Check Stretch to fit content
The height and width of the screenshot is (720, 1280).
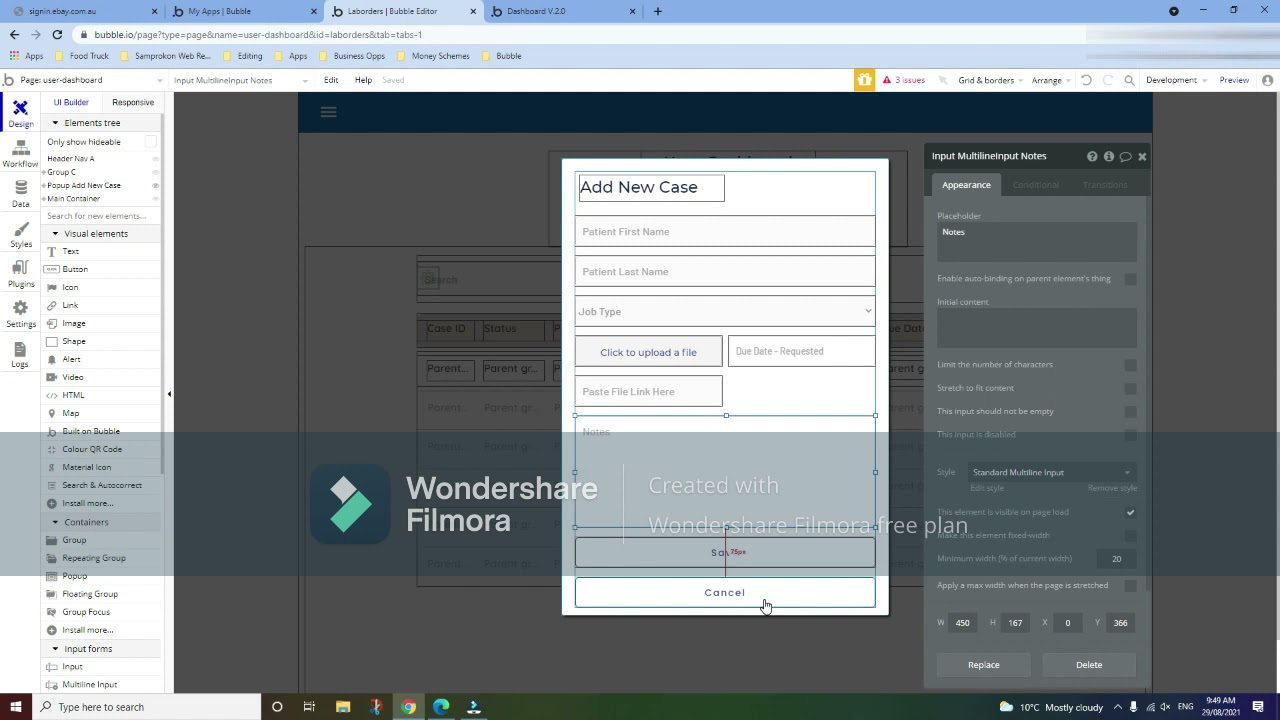(x=1130, y=388)
